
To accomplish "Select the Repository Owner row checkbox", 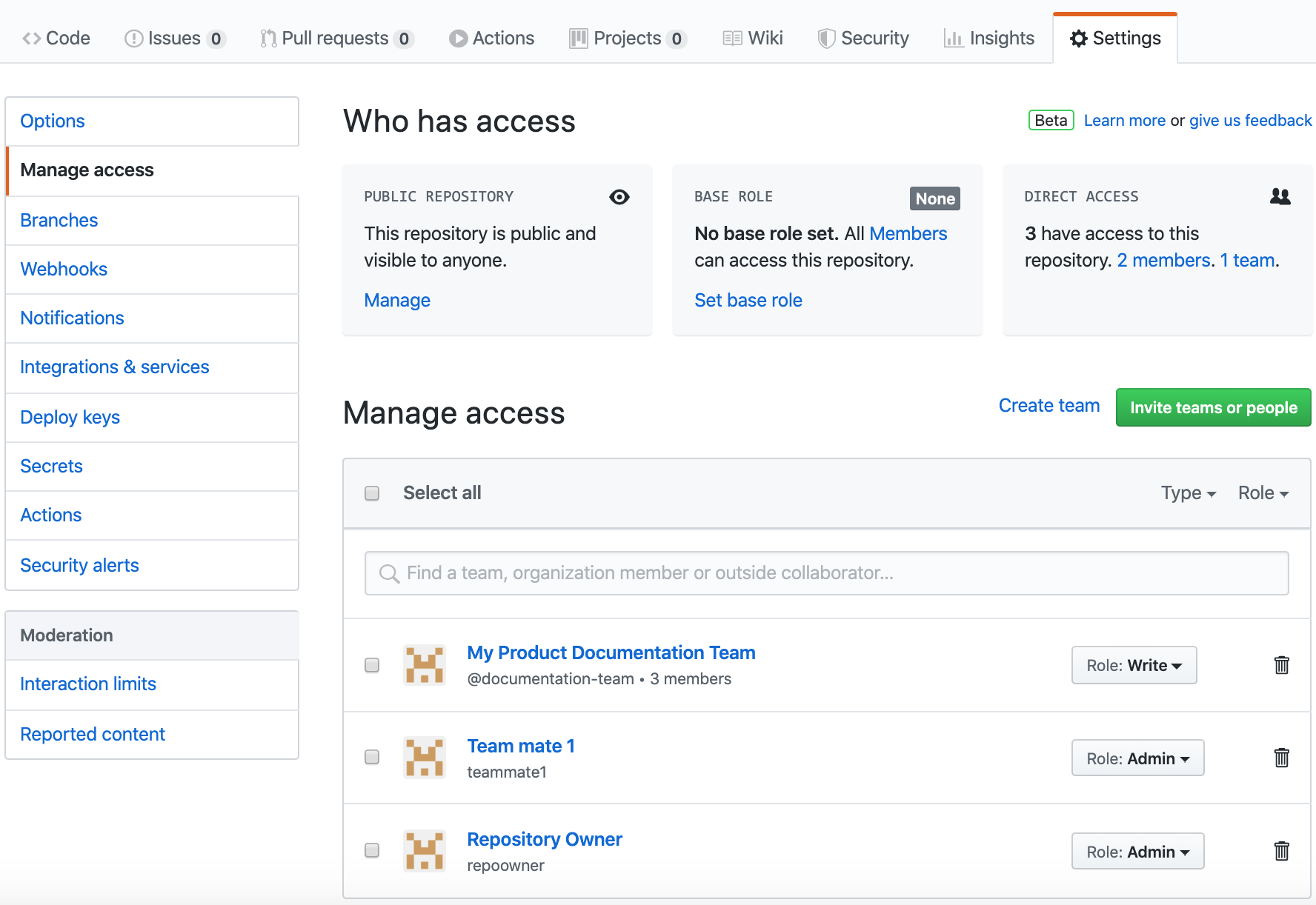I will pyautogui.click(x=372, y=850).
